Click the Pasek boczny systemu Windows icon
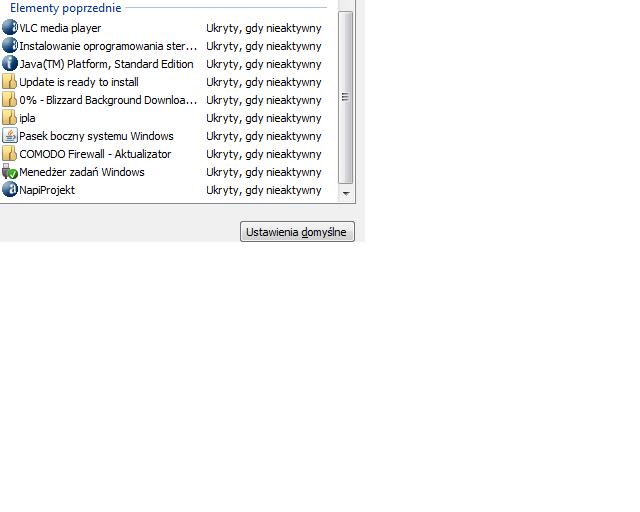This screenshot has height=512, width=640. point(10,136)
